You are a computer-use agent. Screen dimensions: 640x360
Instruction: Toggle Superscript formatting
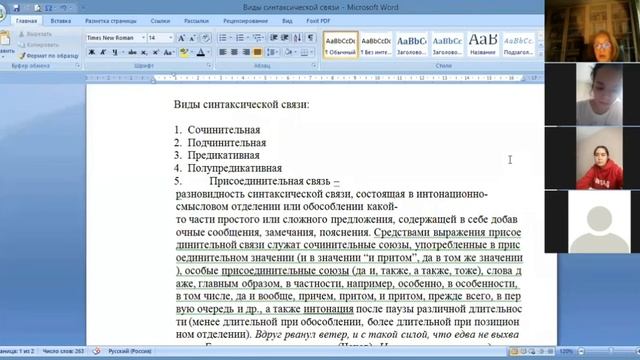click(156, 52)
